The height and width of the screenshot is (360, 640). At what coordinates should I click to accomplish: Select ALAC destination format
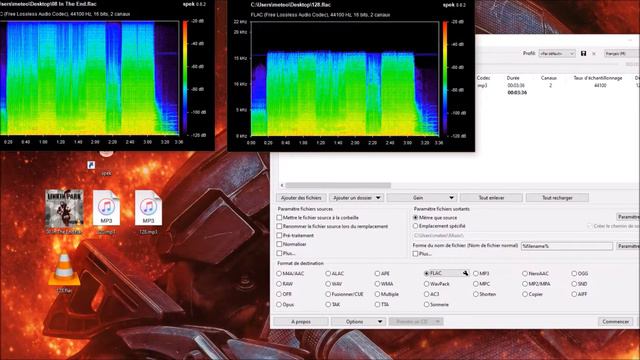tap(328, 273)
